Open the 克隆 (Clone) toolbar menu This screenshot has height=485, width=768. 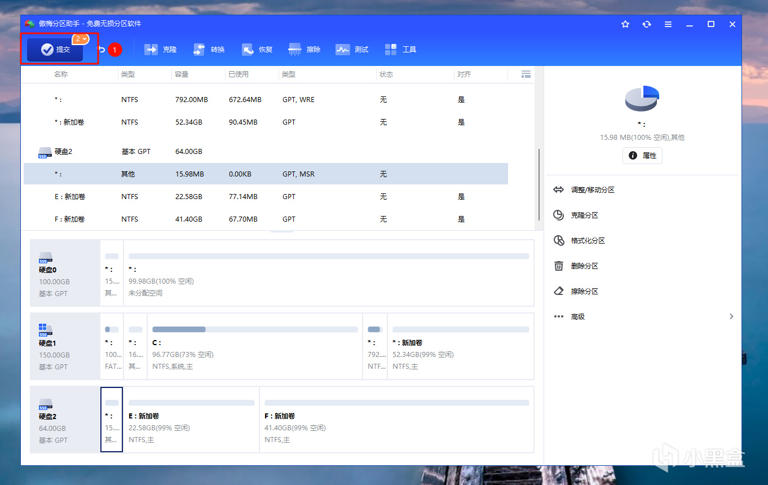tap(160, 49)
